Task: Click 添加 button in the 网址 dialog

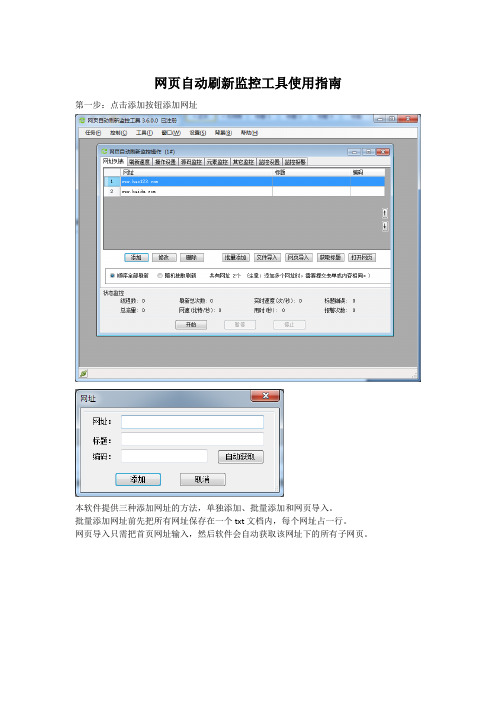Action: pyautogui.click(x=138, y=479)
